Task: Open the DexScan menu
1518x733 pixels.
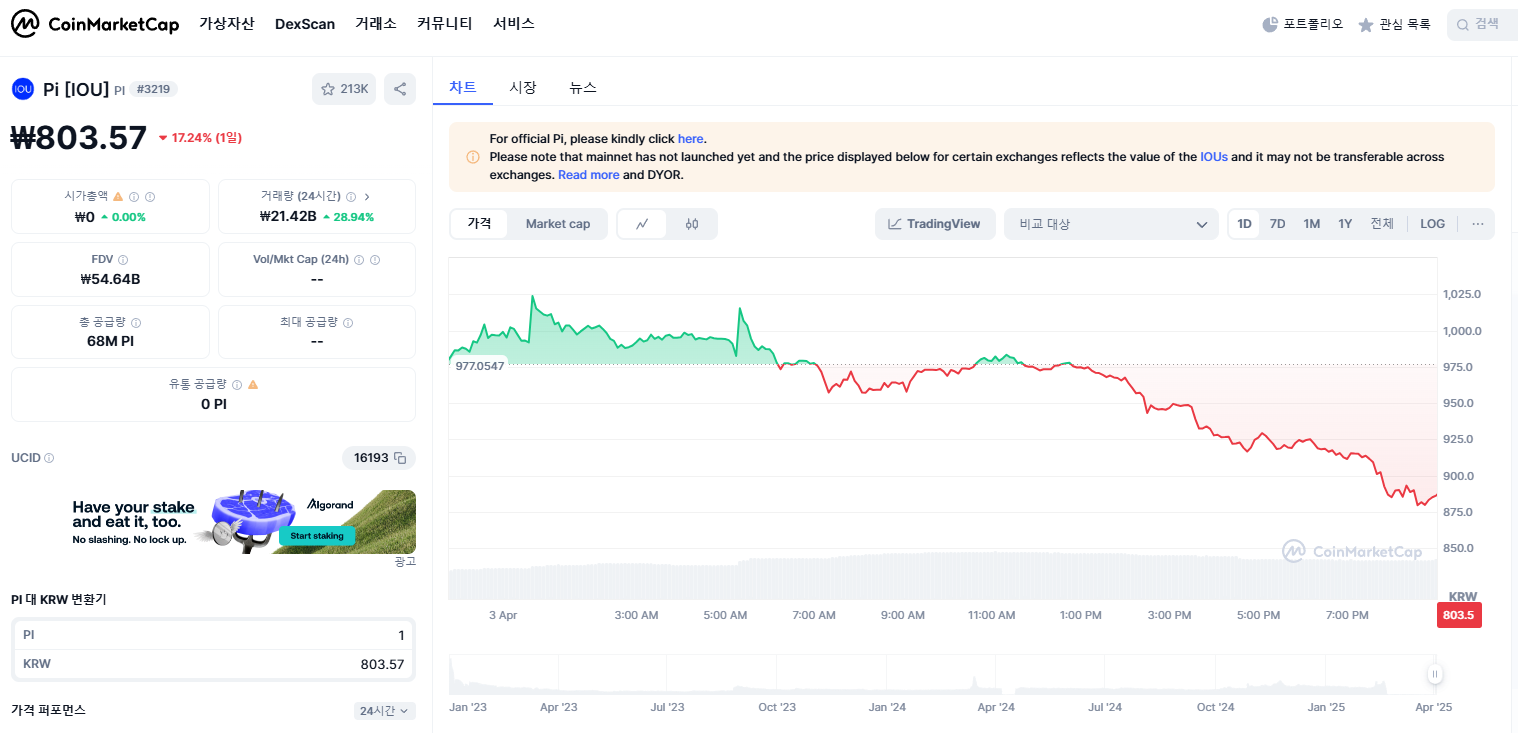Action: [305, 24]
